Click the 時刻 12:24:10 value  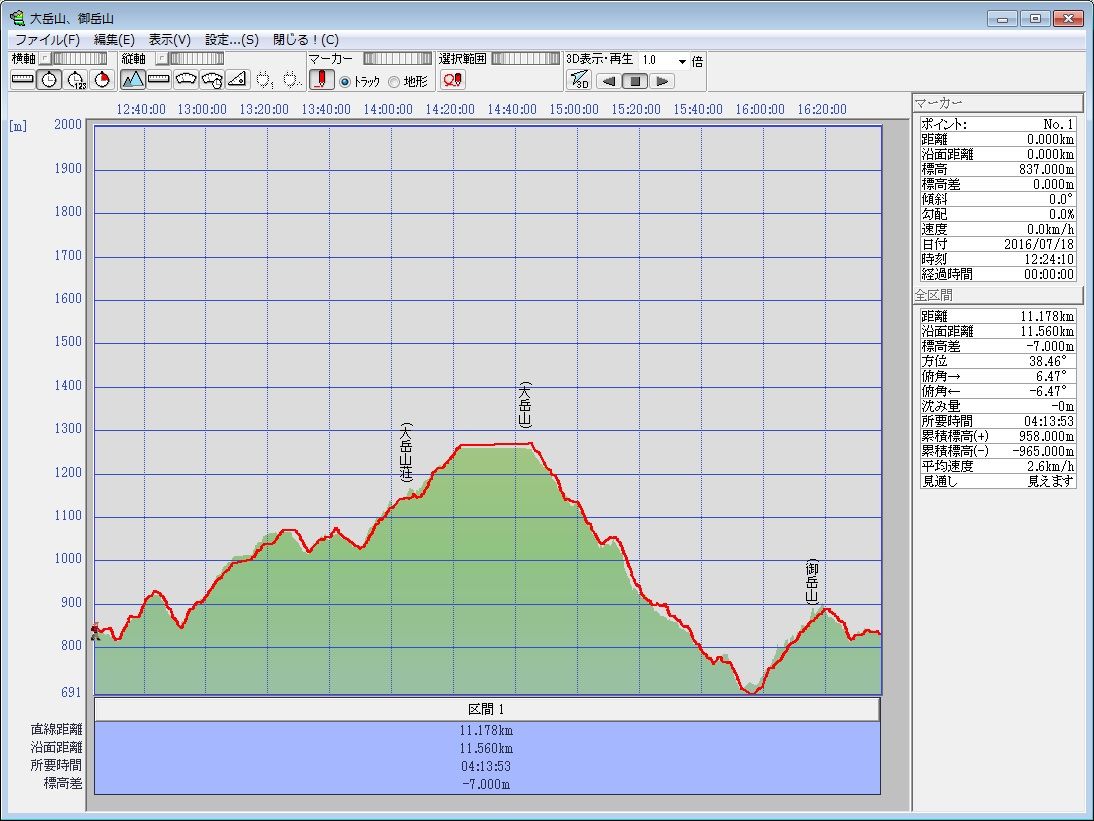click(1049, 259)
